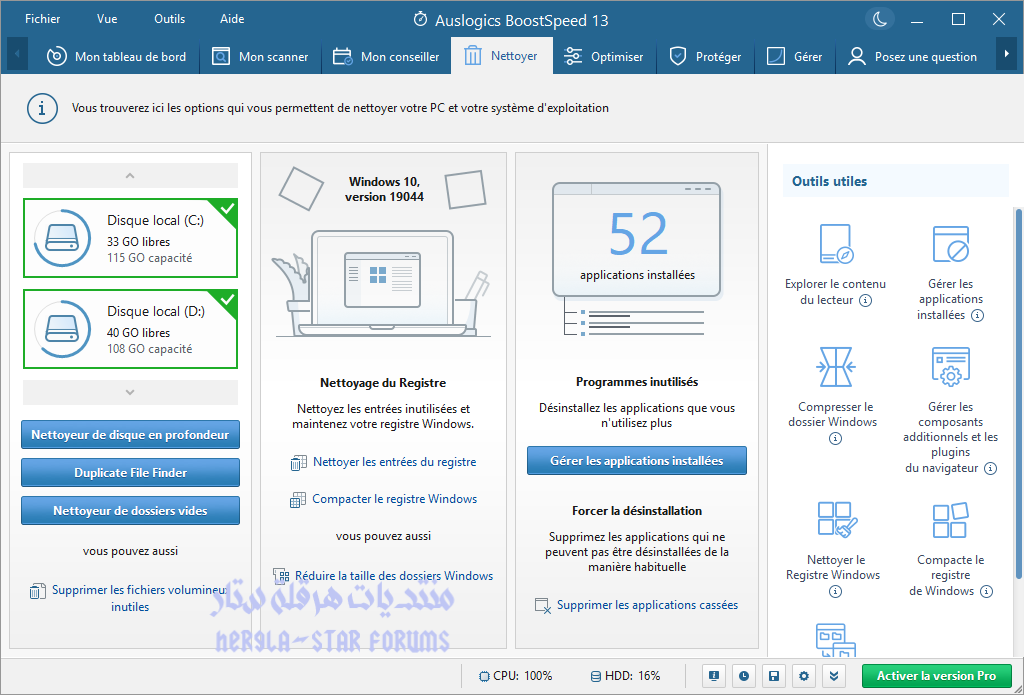Open the Outils menu
Image resolution: width=1024 pixels, height=695 pixels.
(170, 19)
